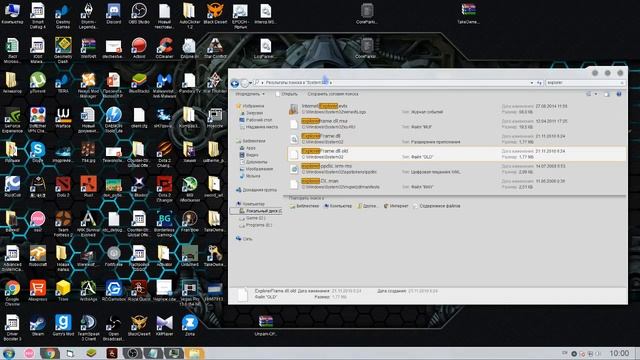Image resolution: width=640 pixels, height=360 pixels.
Task: Select the Geometry Dash desktop icon
Action: tap(63, 51)
